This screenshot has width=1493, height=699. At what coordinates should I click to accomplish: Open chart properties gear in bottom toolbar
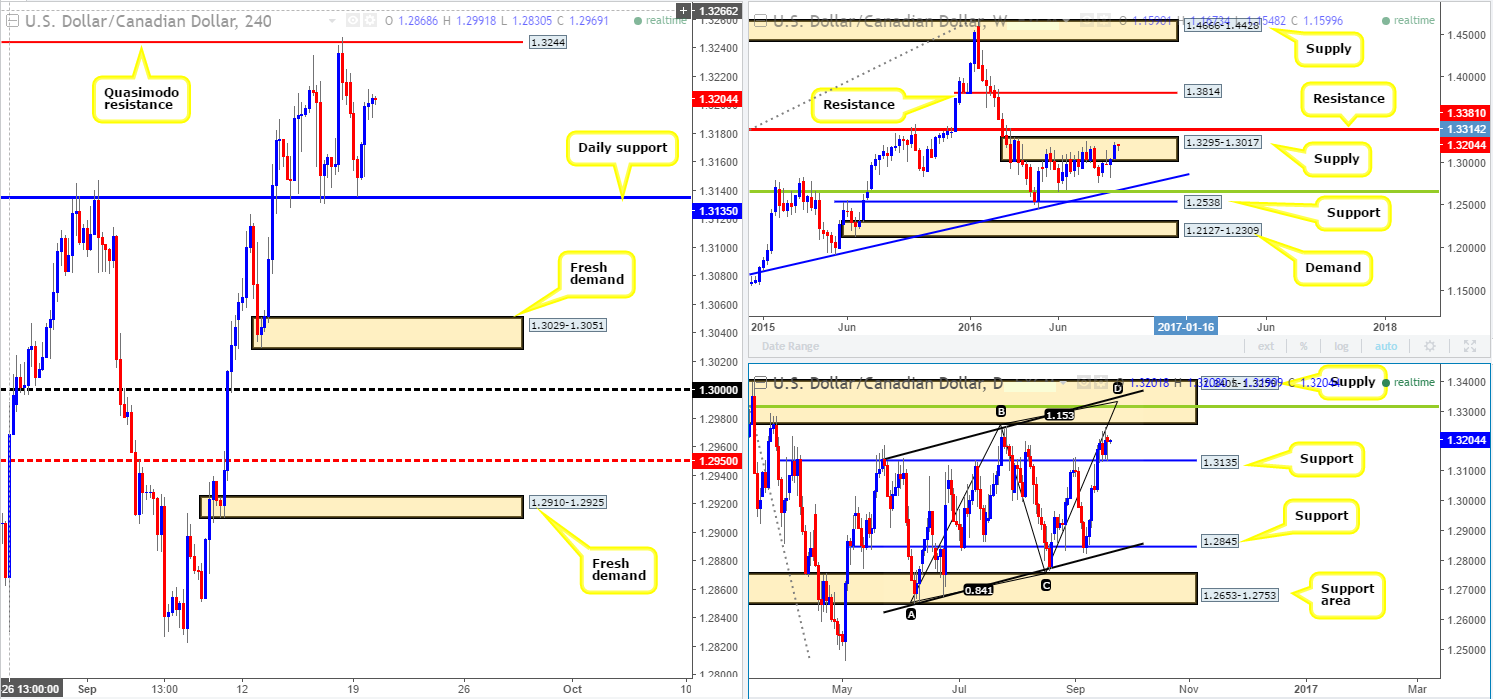1429,346
